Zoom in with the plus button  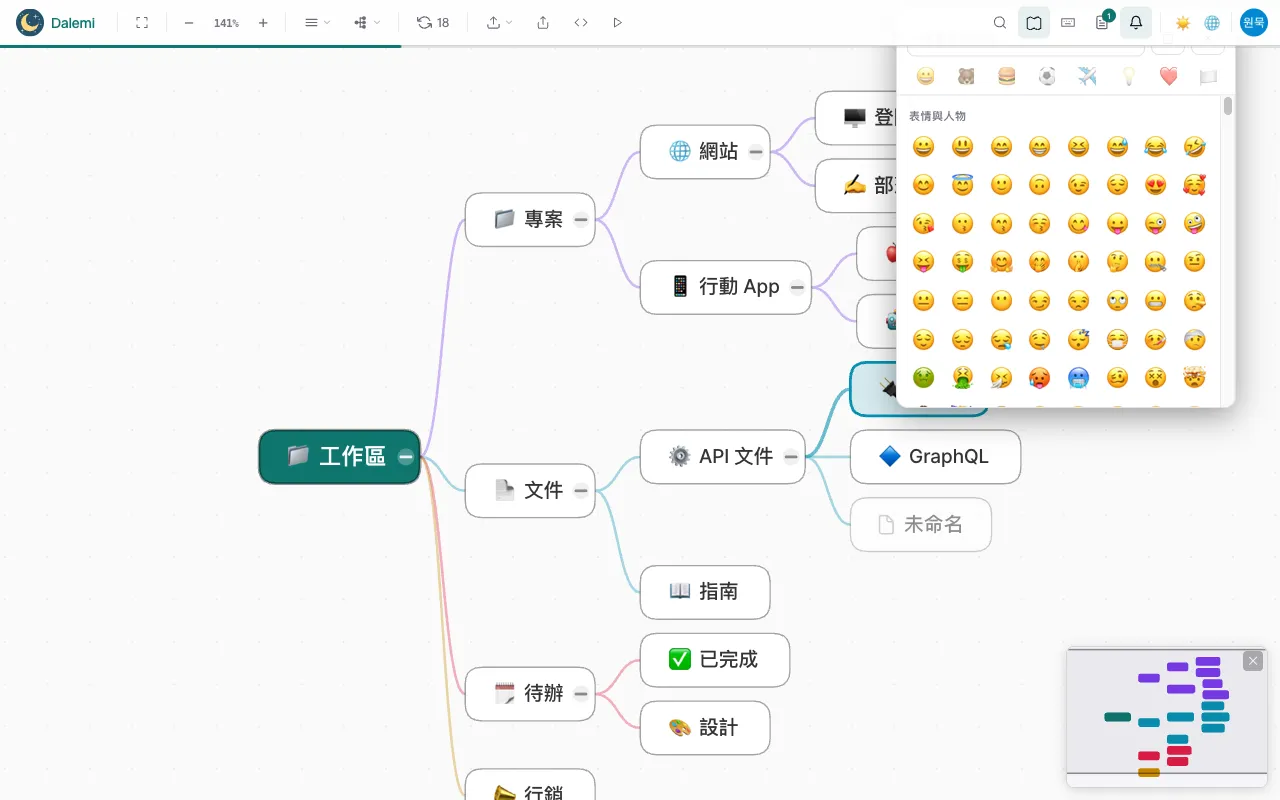click(263, 22)
